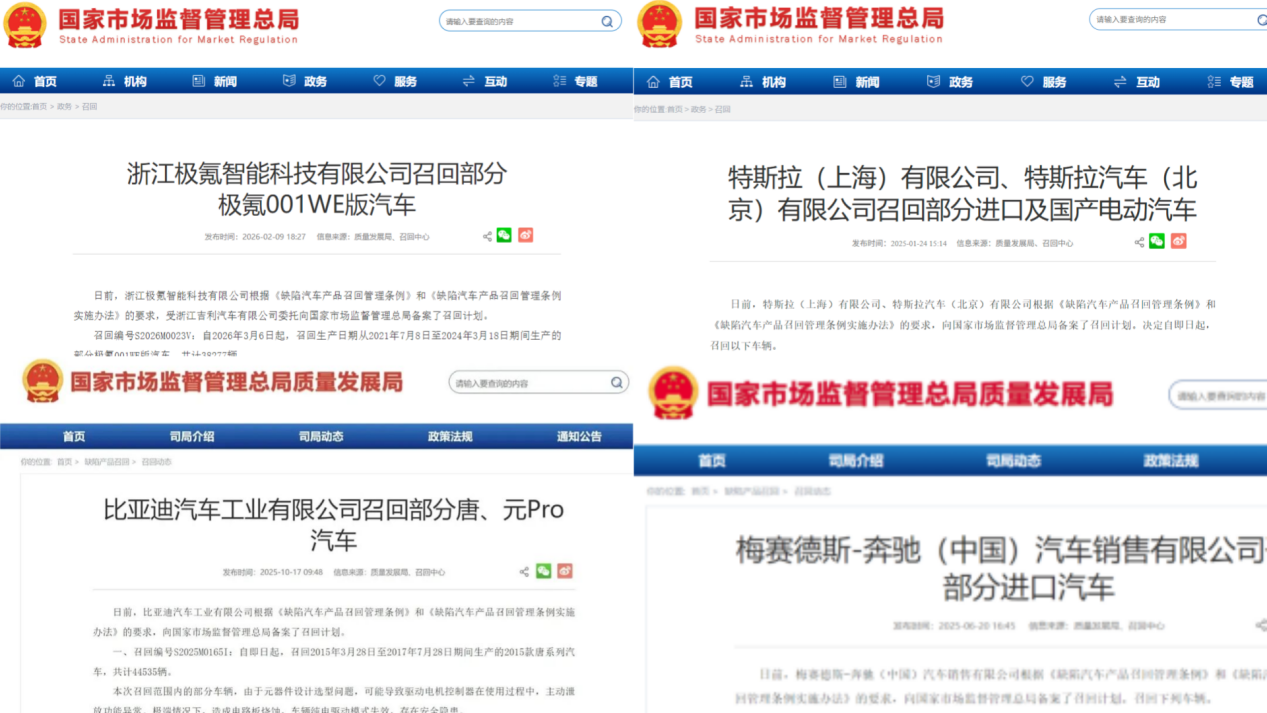Click the 梅赛德斯-奔驰（中国）recall headline

1001,568
